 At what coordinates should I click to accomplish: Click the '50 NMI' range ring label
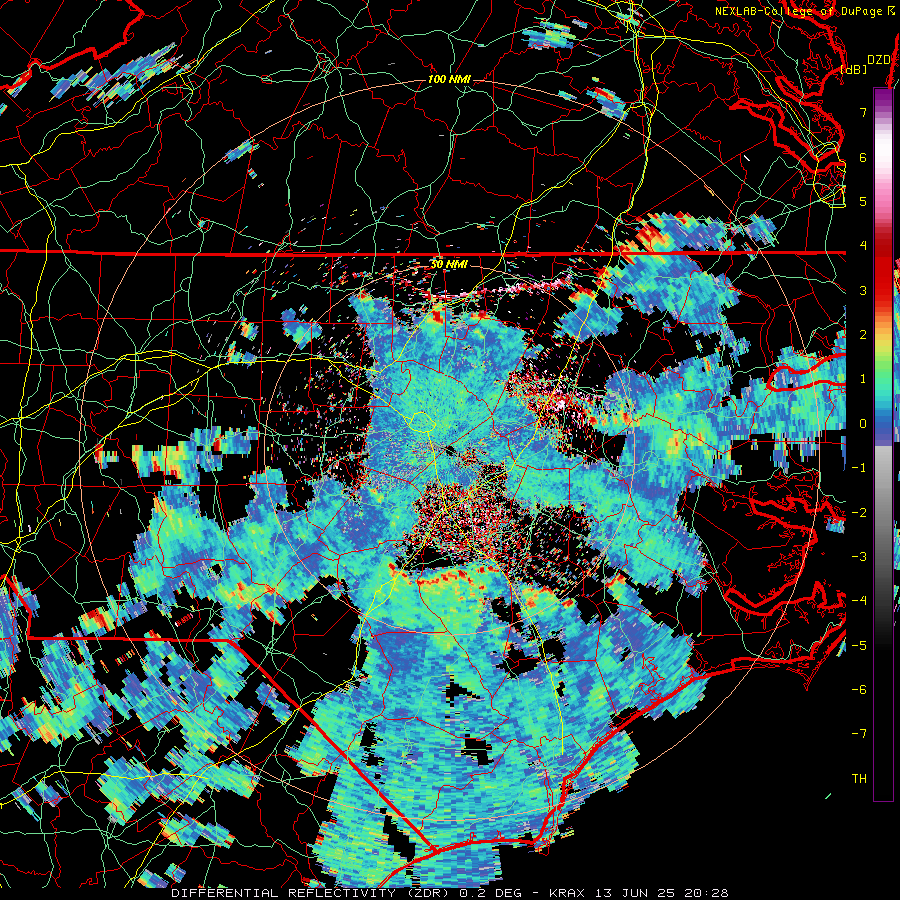point(449,264)
